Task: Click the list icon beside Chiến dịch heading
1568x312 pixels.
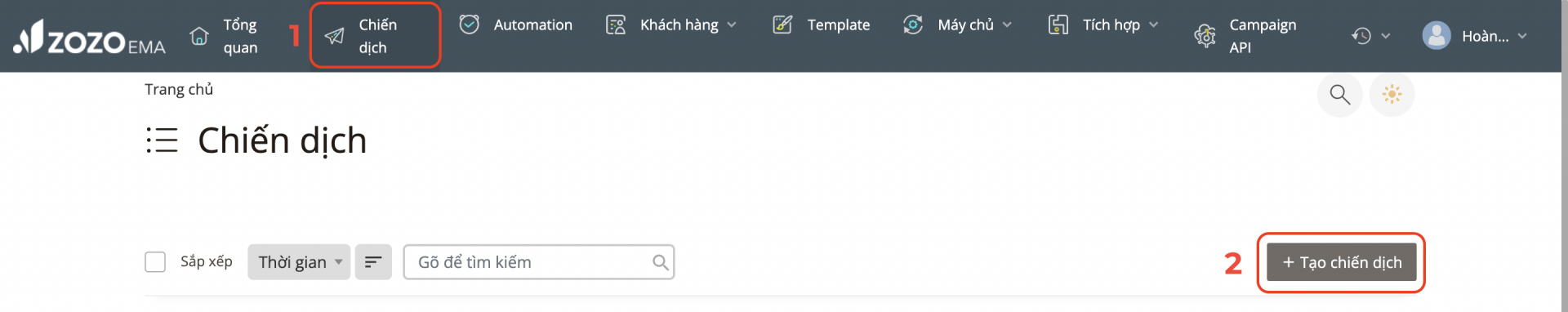Action: [x=162, y=140]
